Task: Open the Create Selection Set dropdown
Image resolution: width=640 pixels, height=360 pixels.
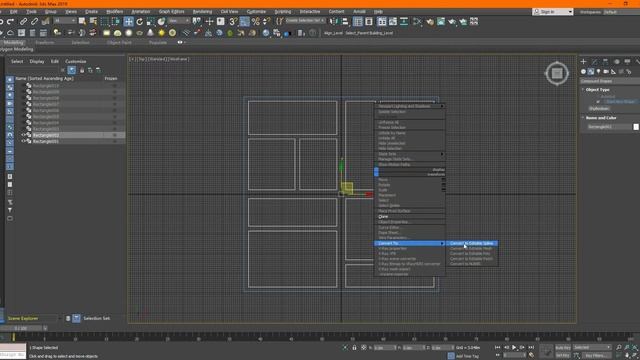Action: (305, 20)
